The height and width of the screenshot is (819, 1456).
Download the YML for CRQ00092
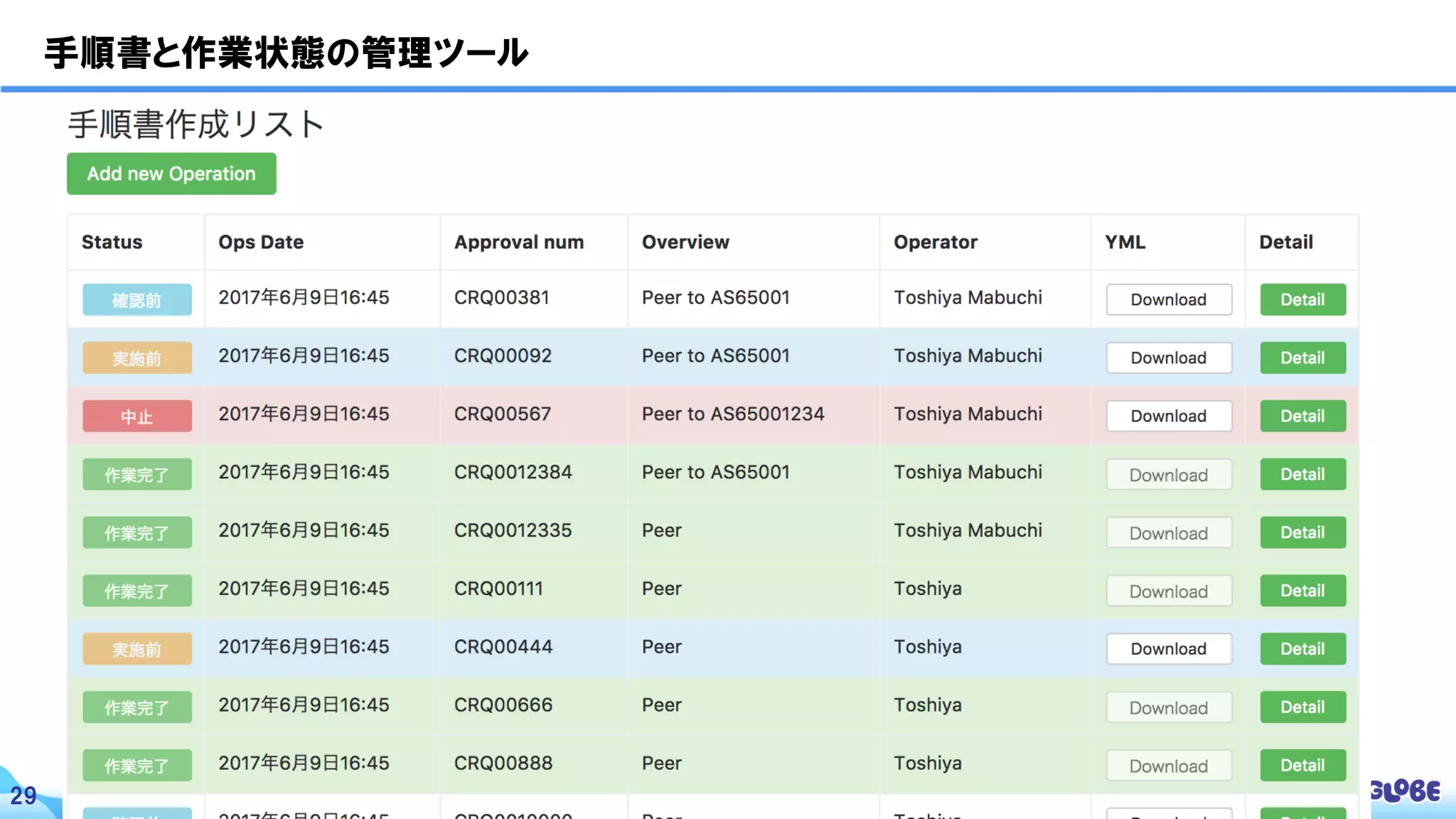(1168, 358)
